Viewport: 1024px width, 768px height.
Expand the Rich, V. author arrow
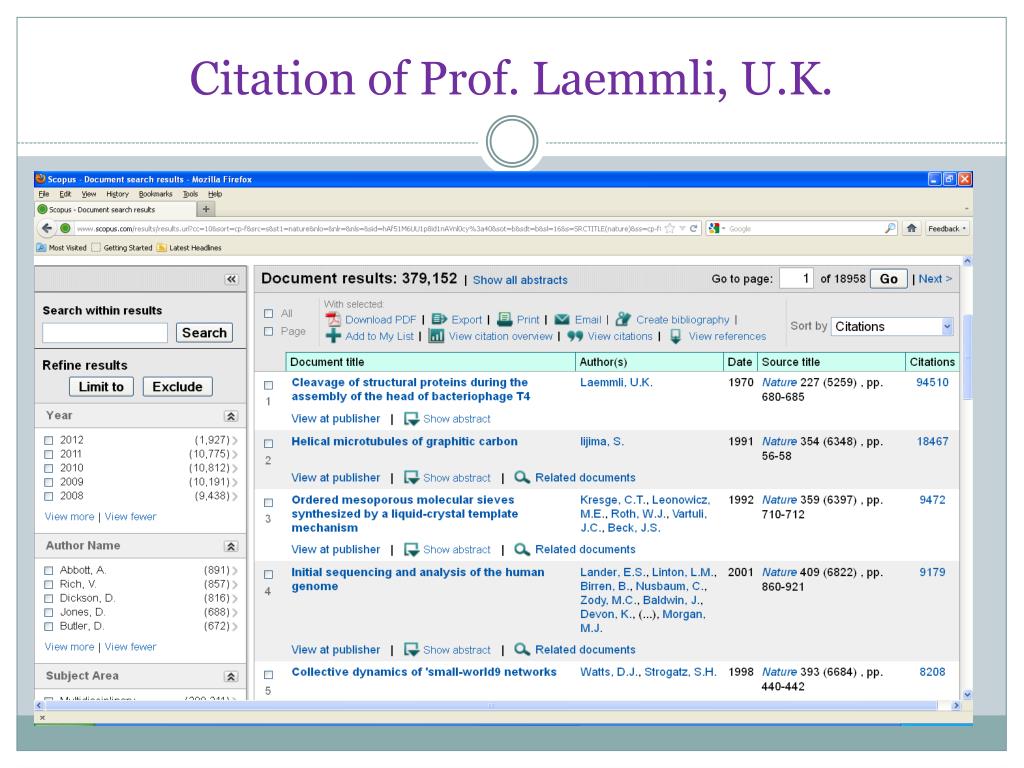[235, 584]
